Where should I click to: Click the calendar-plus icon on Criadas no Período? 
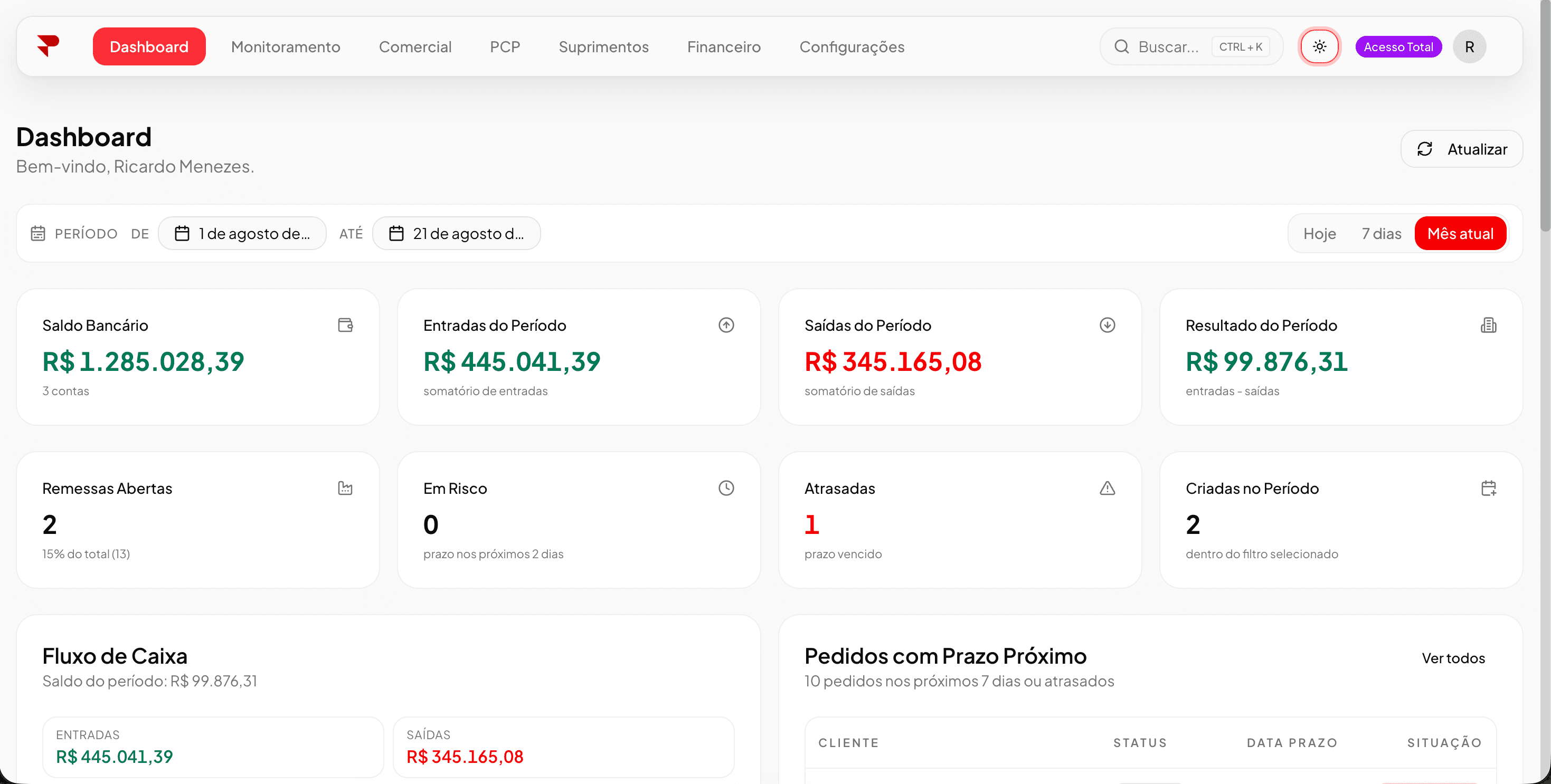[x=1488, y=488]
